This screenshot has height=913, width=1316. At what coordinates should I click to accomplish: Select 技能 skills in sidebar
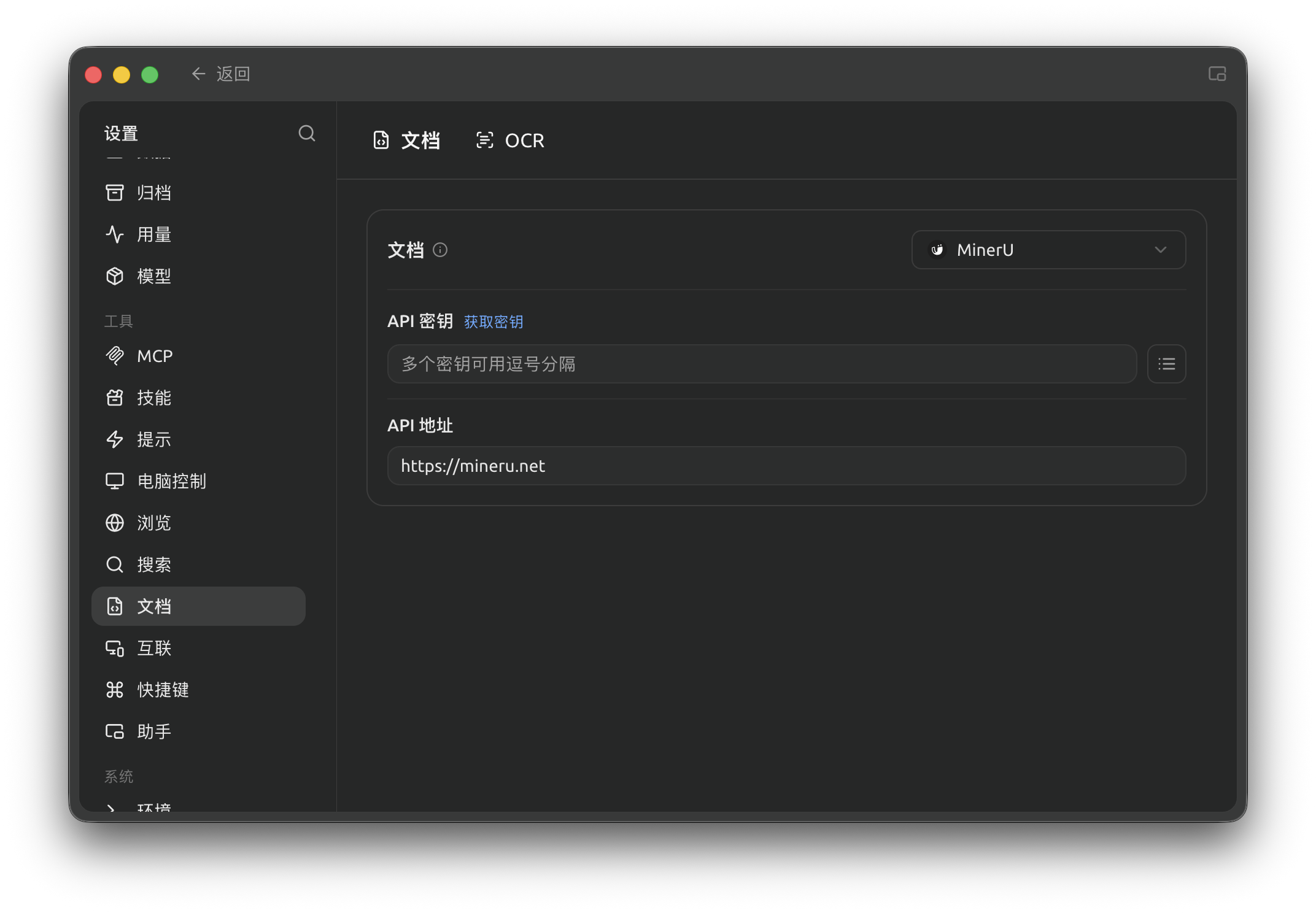point(198,398)
